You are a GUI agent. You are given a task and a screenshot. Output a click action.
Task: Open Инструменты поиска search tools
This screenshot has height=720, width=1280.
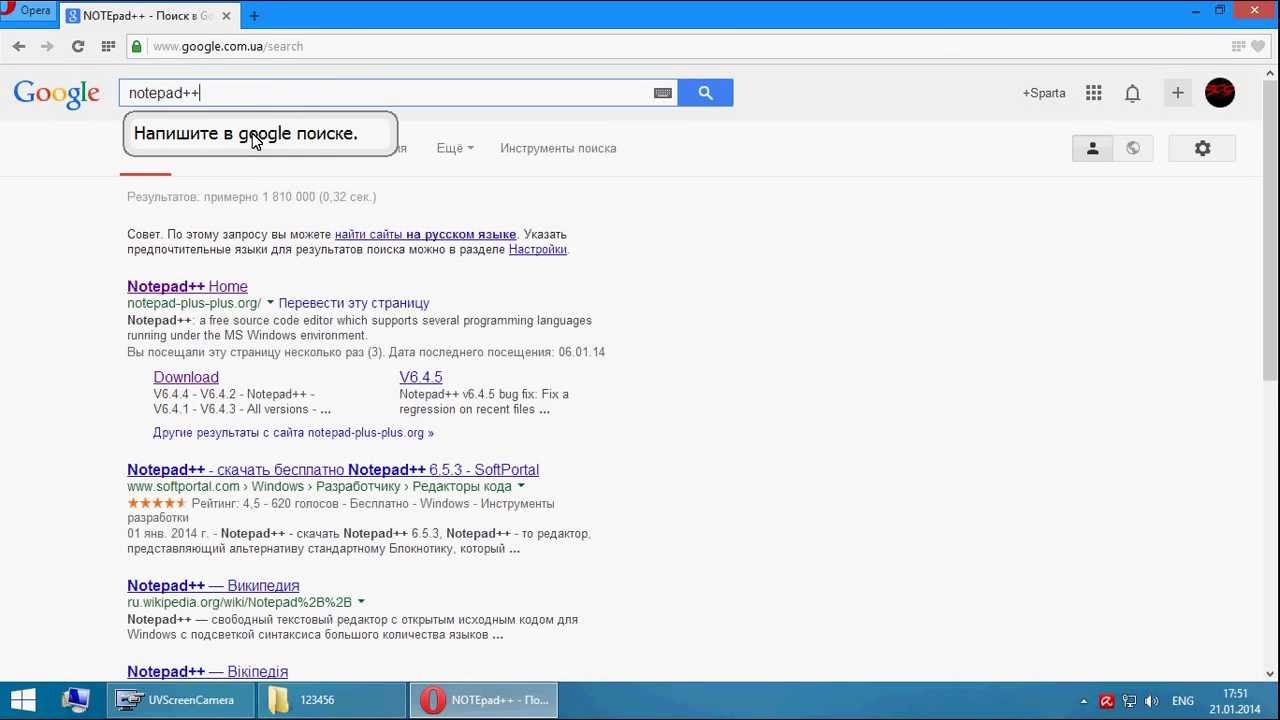[558, 148]
